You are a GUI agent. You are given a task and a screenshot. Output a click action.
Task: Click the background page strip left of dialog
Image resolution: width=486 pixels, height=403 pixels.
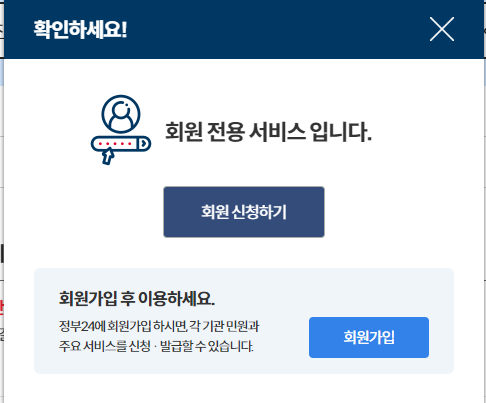(x=2, y=201)
